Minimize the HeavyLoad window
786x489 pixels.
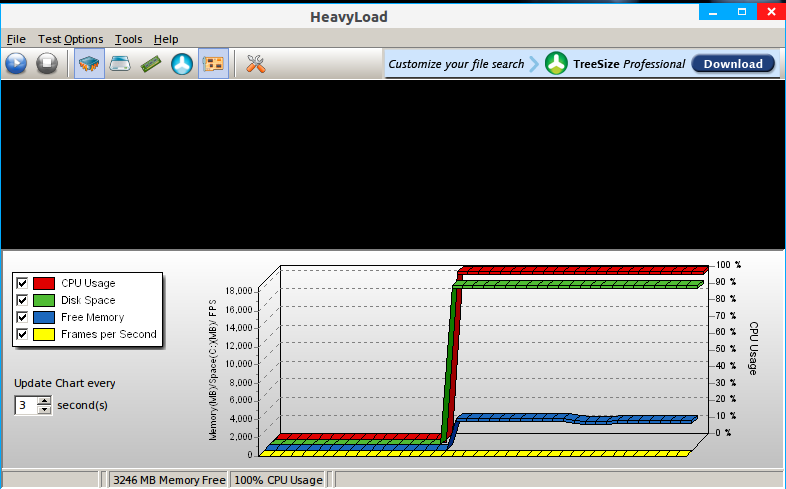[713, 12]
